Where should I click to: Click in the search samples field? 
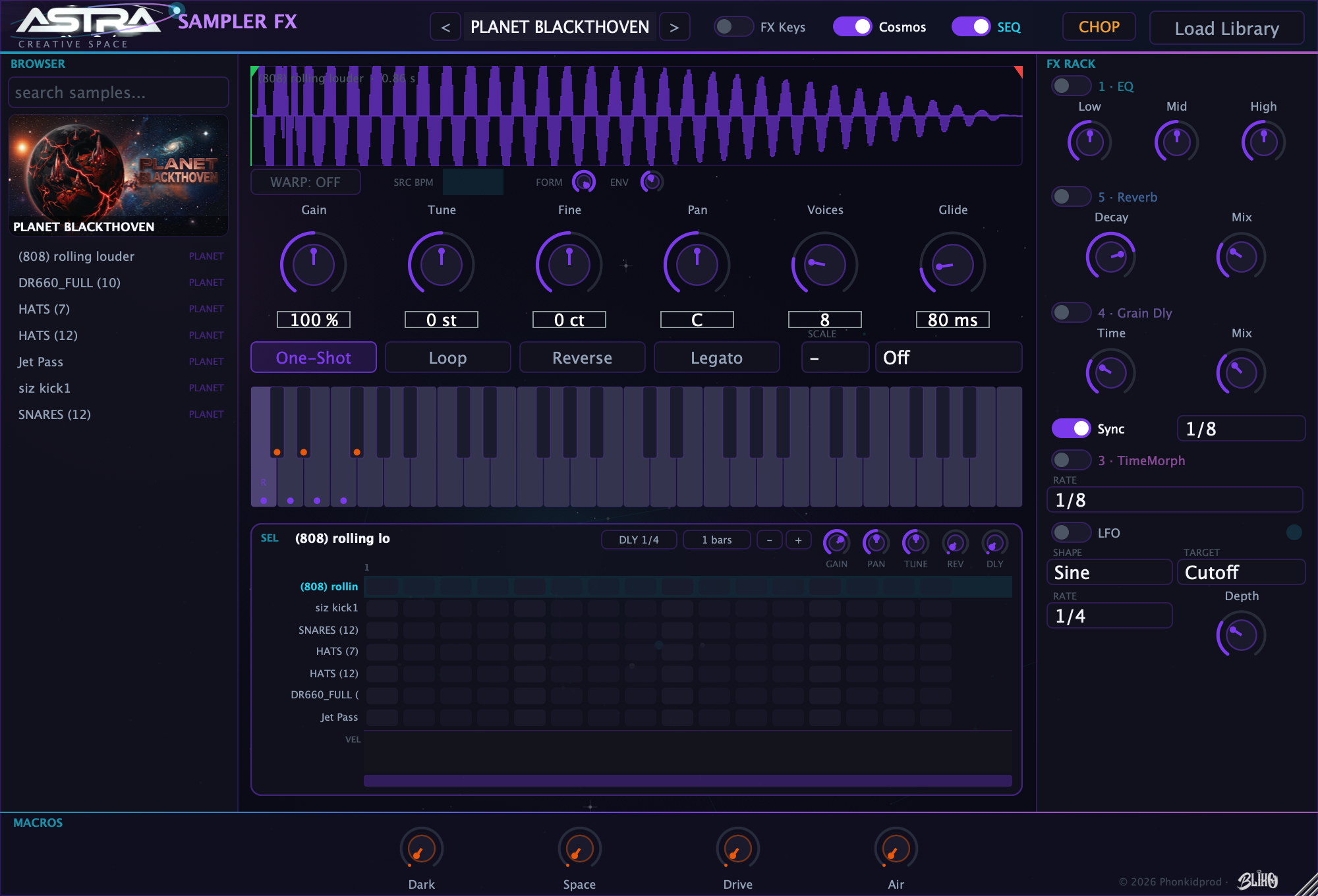point(119,92)
